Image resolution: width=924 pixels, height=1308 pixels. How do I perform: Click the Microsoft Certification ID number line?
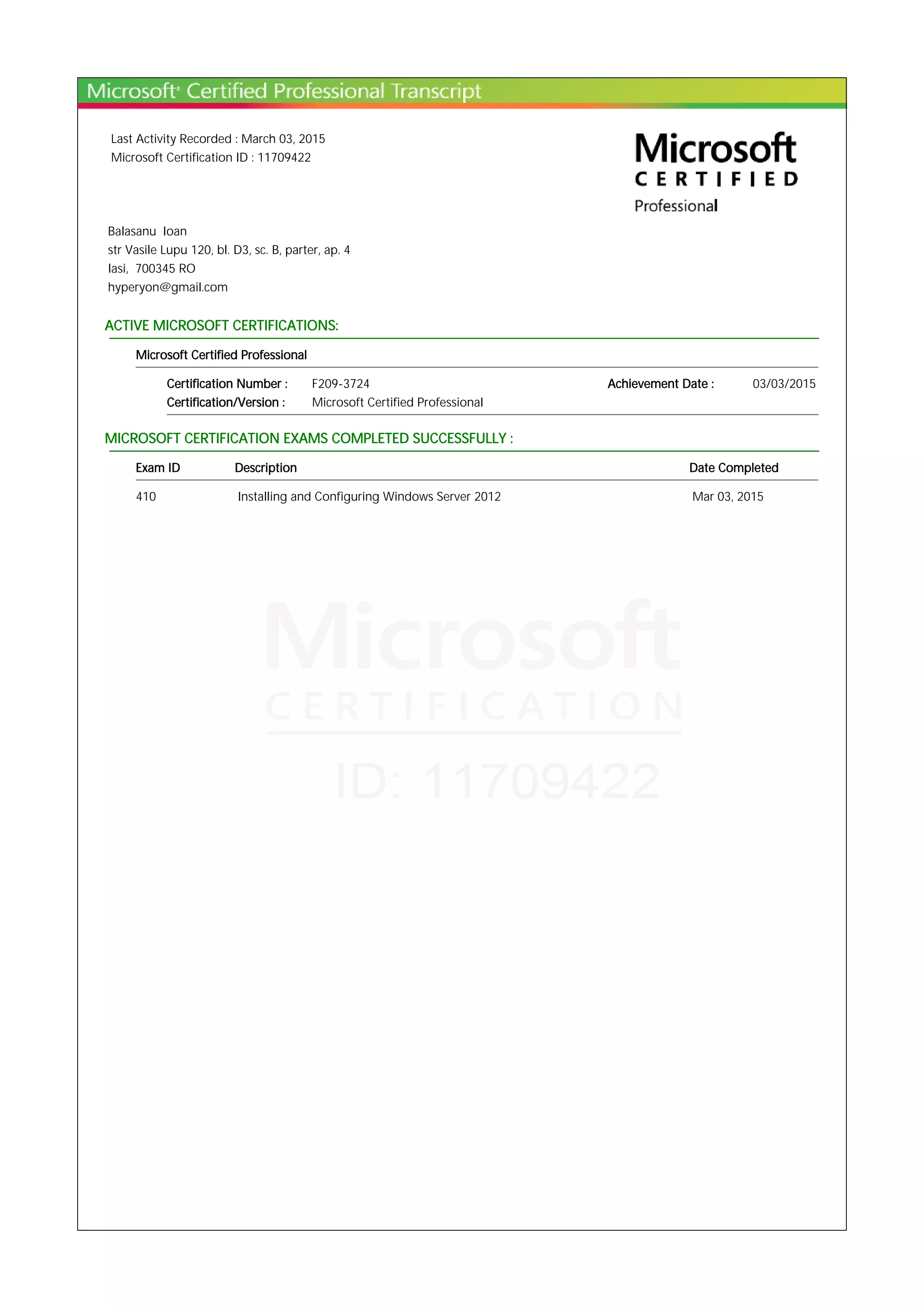click(211, 157)
